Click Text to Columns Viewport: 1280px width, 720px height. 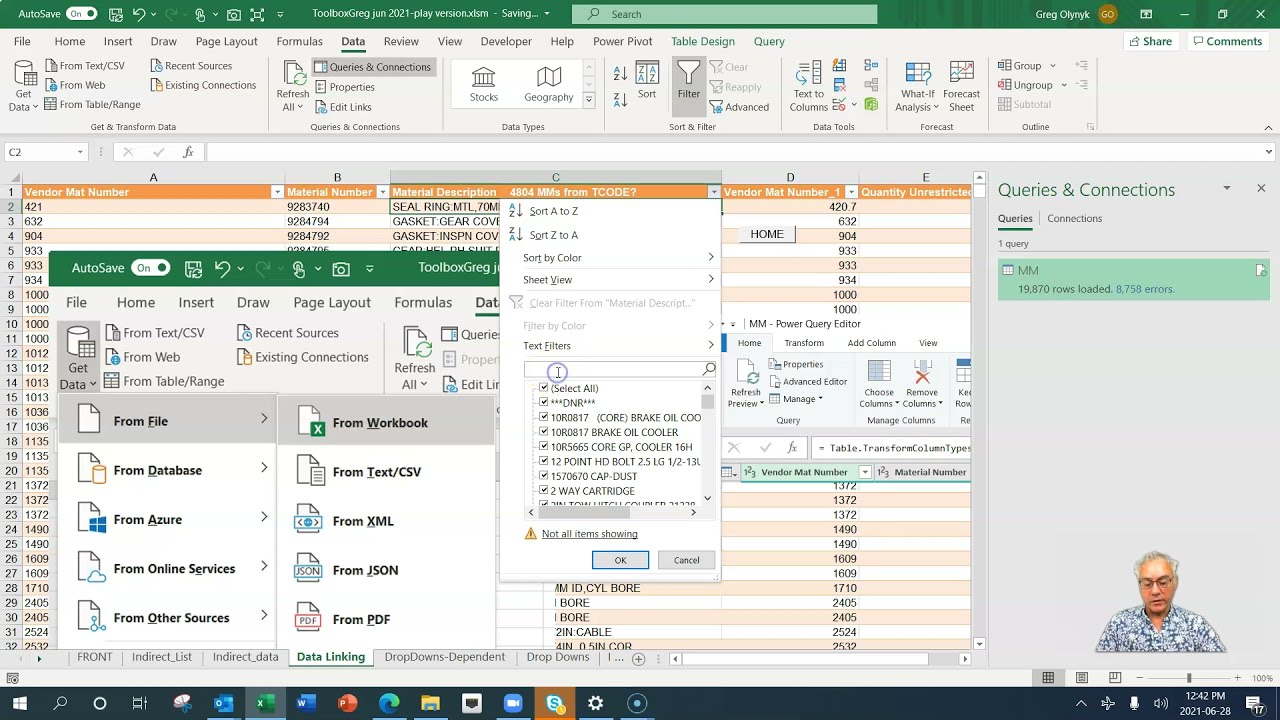point(808,87)
